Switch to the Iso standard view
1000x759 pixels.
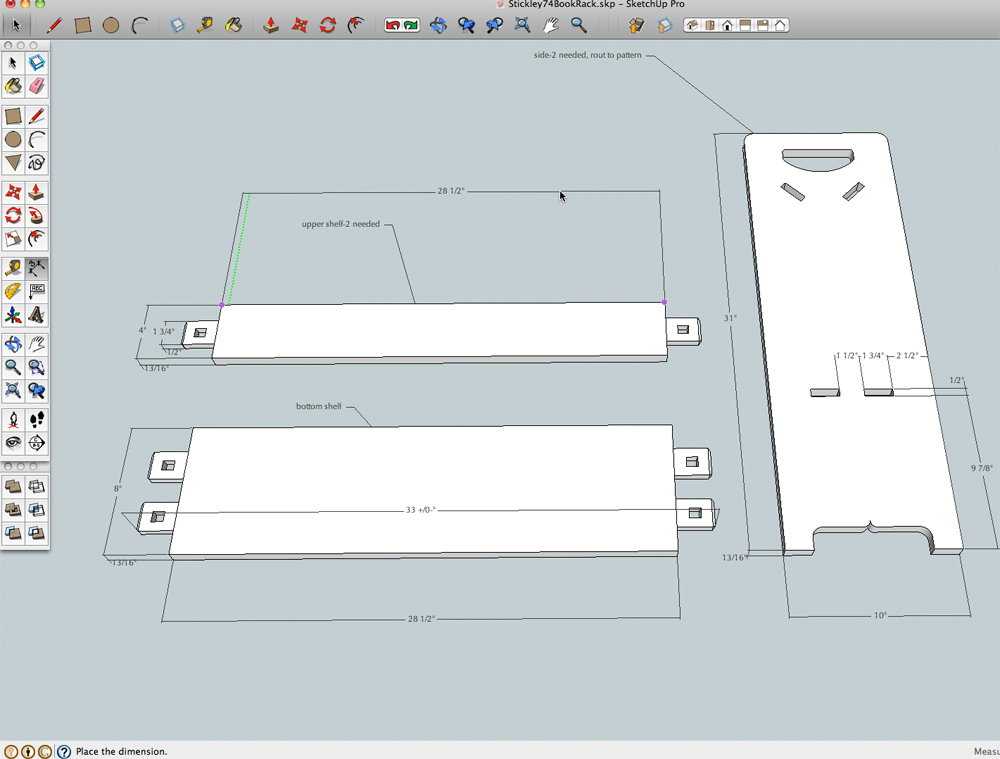(x=693, y=24)
